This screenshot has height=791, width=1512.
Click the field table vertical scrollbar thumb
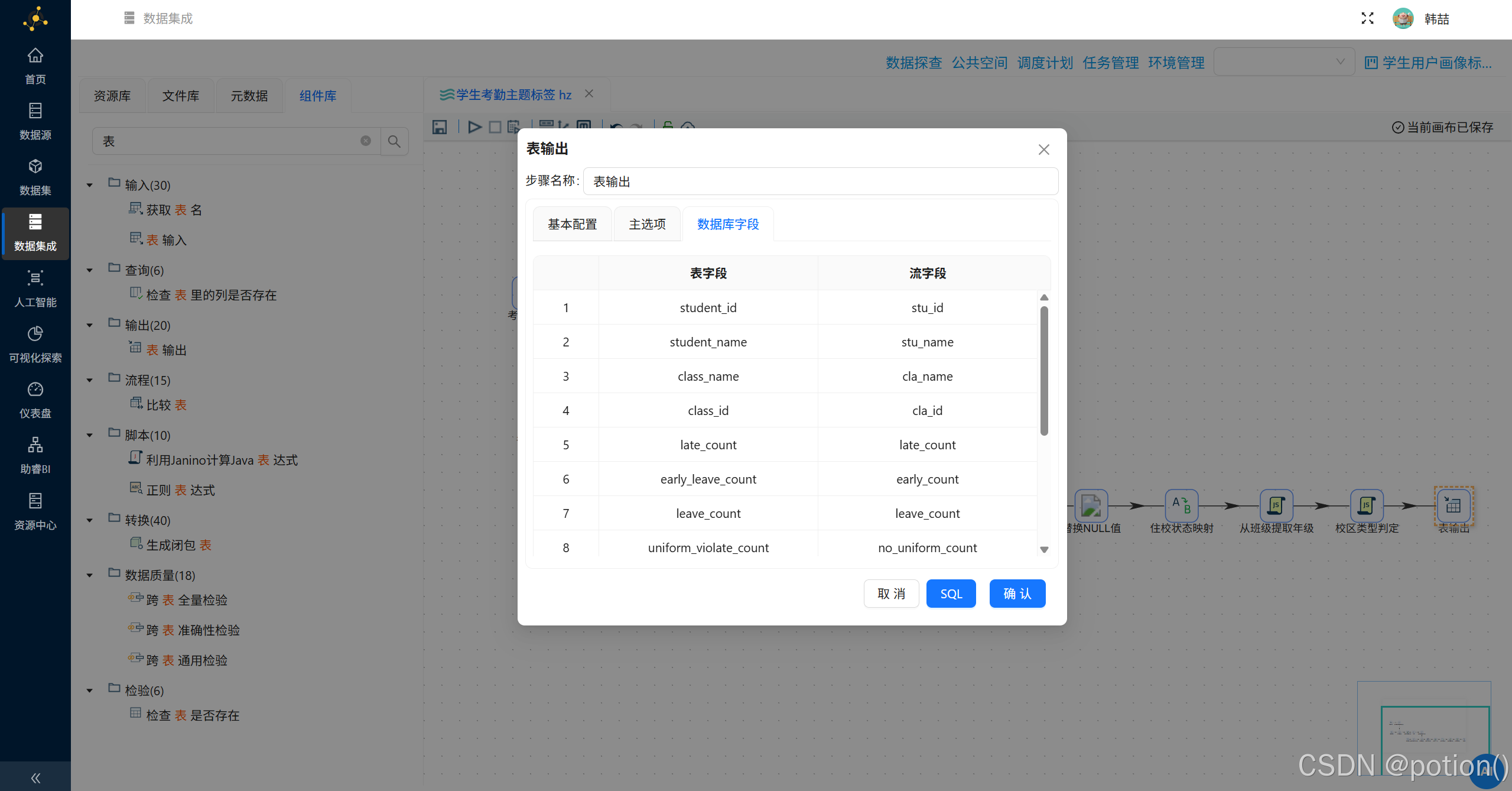1044,371
